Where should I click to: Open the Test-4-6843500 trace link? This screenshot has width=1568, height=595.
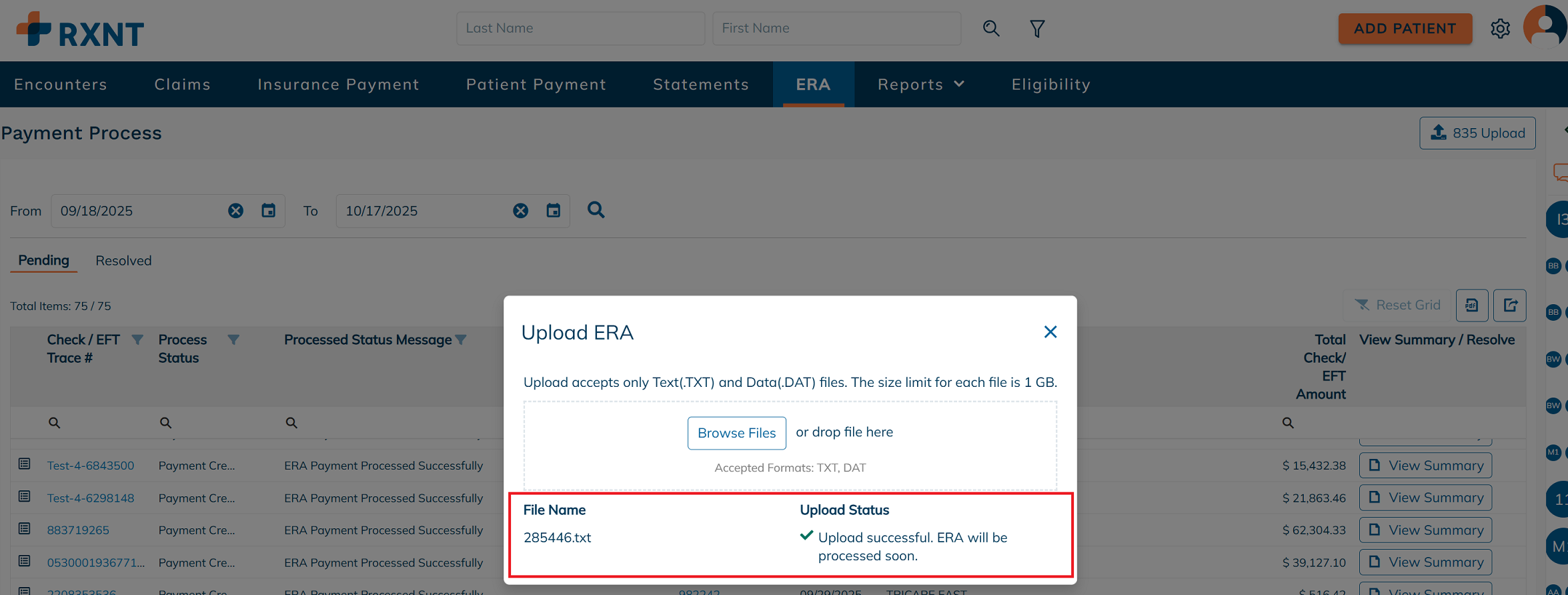click(x=90, y=466)
